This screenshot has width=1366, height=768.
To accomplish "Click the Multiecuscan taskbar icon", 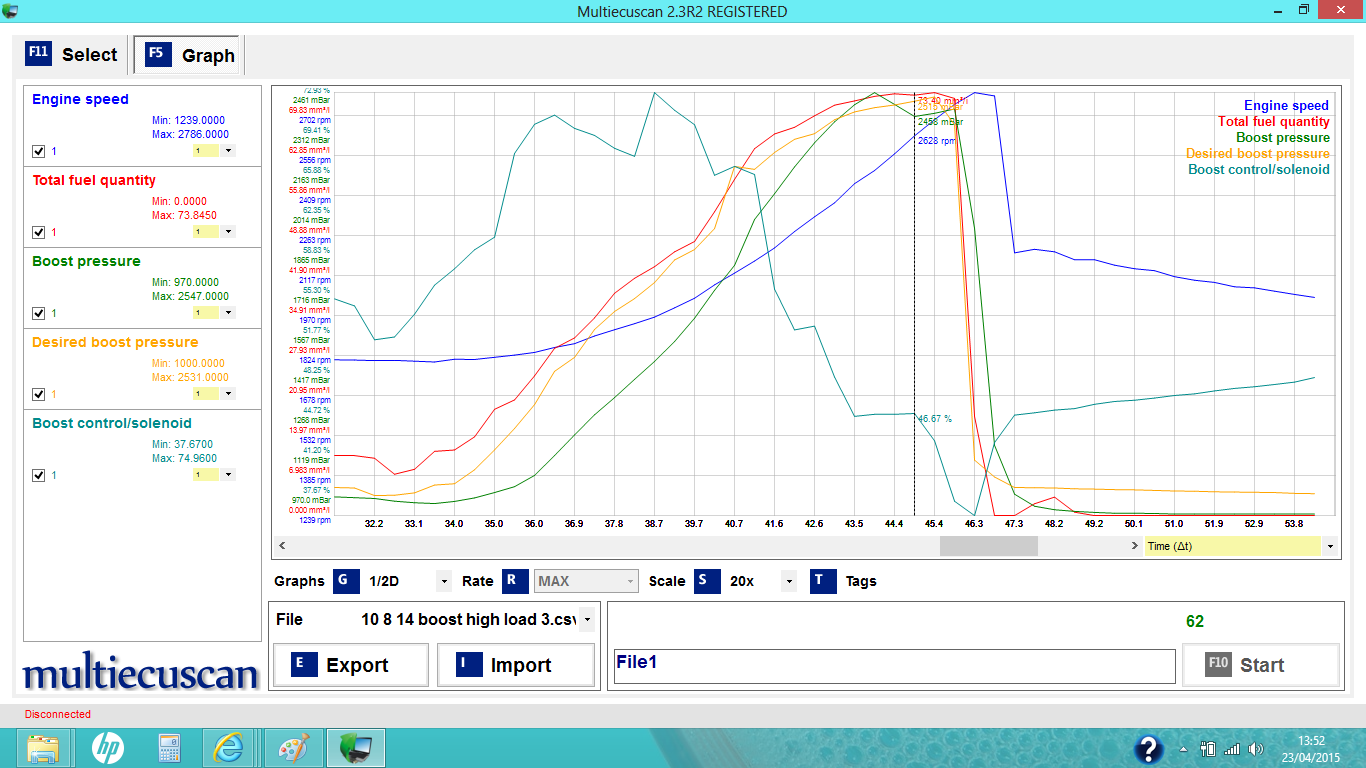I will [355, 748].
